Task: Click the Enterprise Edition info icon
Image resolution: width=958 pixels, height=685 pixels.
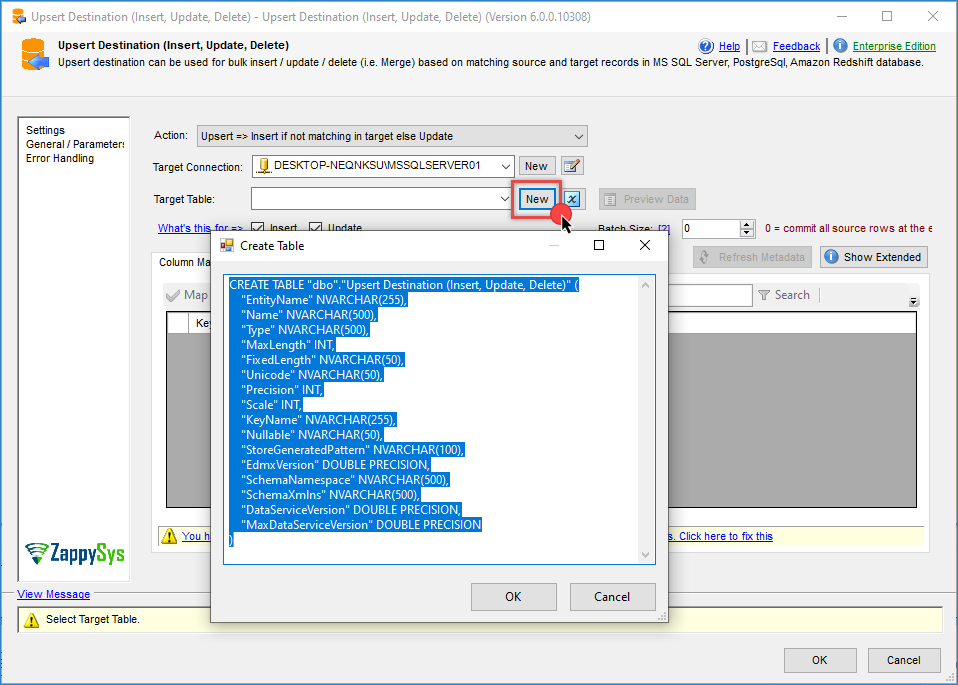Action: point(840,46)
